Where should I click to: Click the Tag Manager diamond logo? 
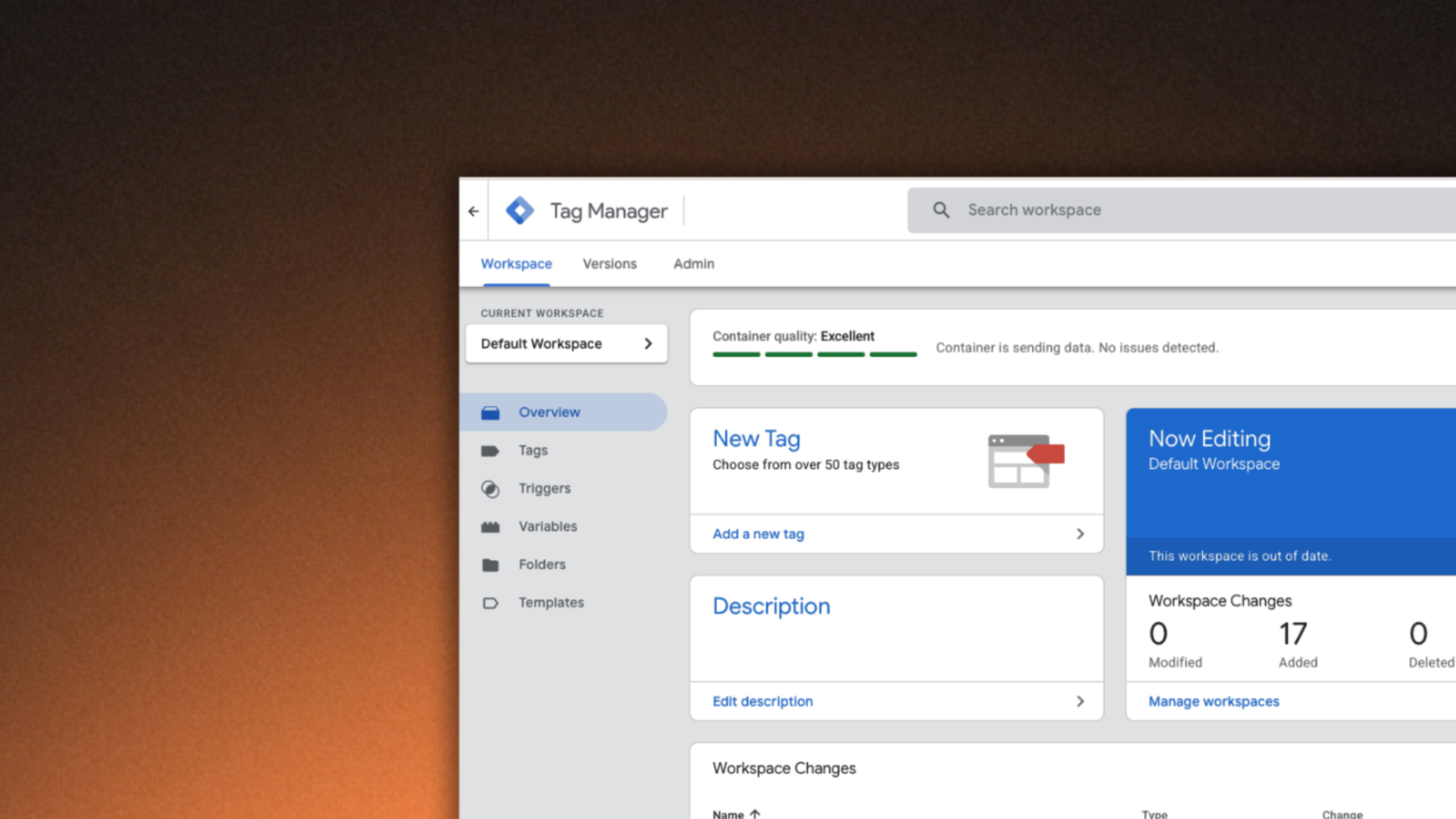coord(519,210)
